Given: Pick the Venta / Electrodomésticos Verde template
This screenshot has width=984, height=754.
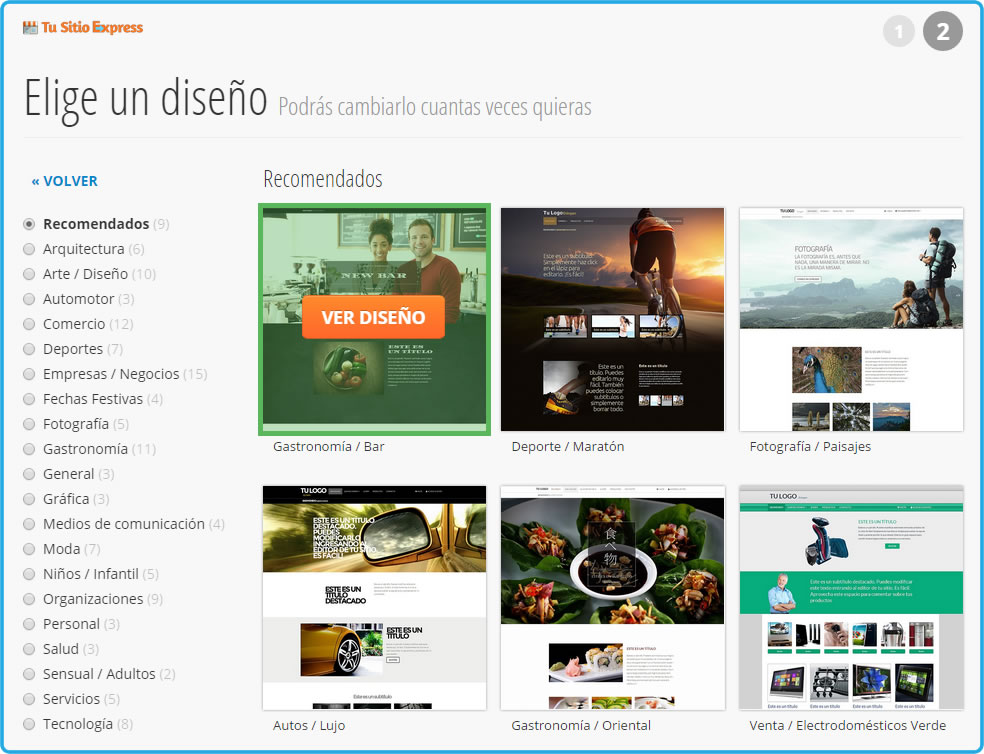Looking at the screenshot, I should (x=851, y=598).
